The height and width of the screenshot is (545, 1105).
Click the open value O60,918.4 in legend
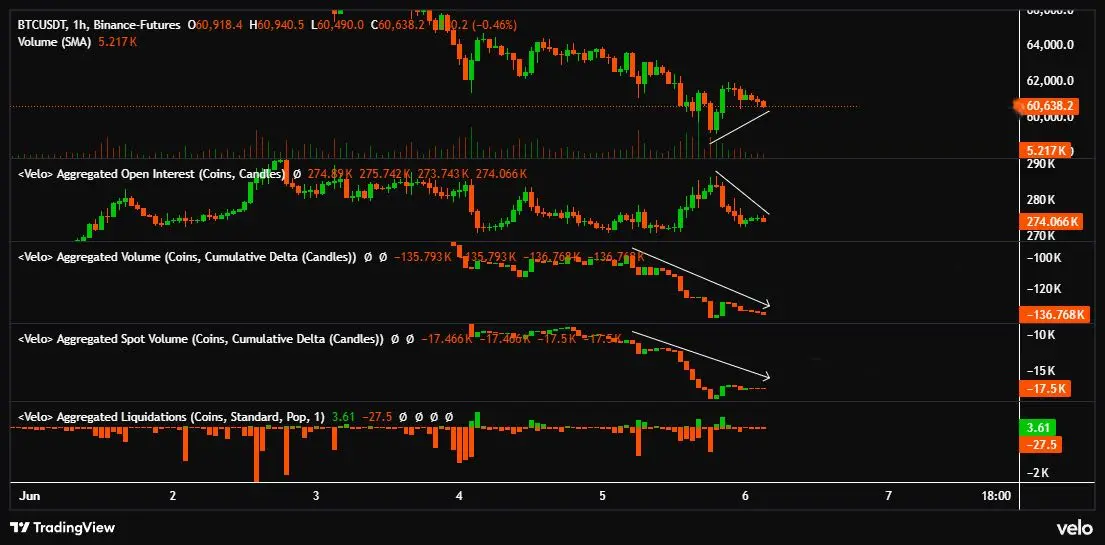215,25
